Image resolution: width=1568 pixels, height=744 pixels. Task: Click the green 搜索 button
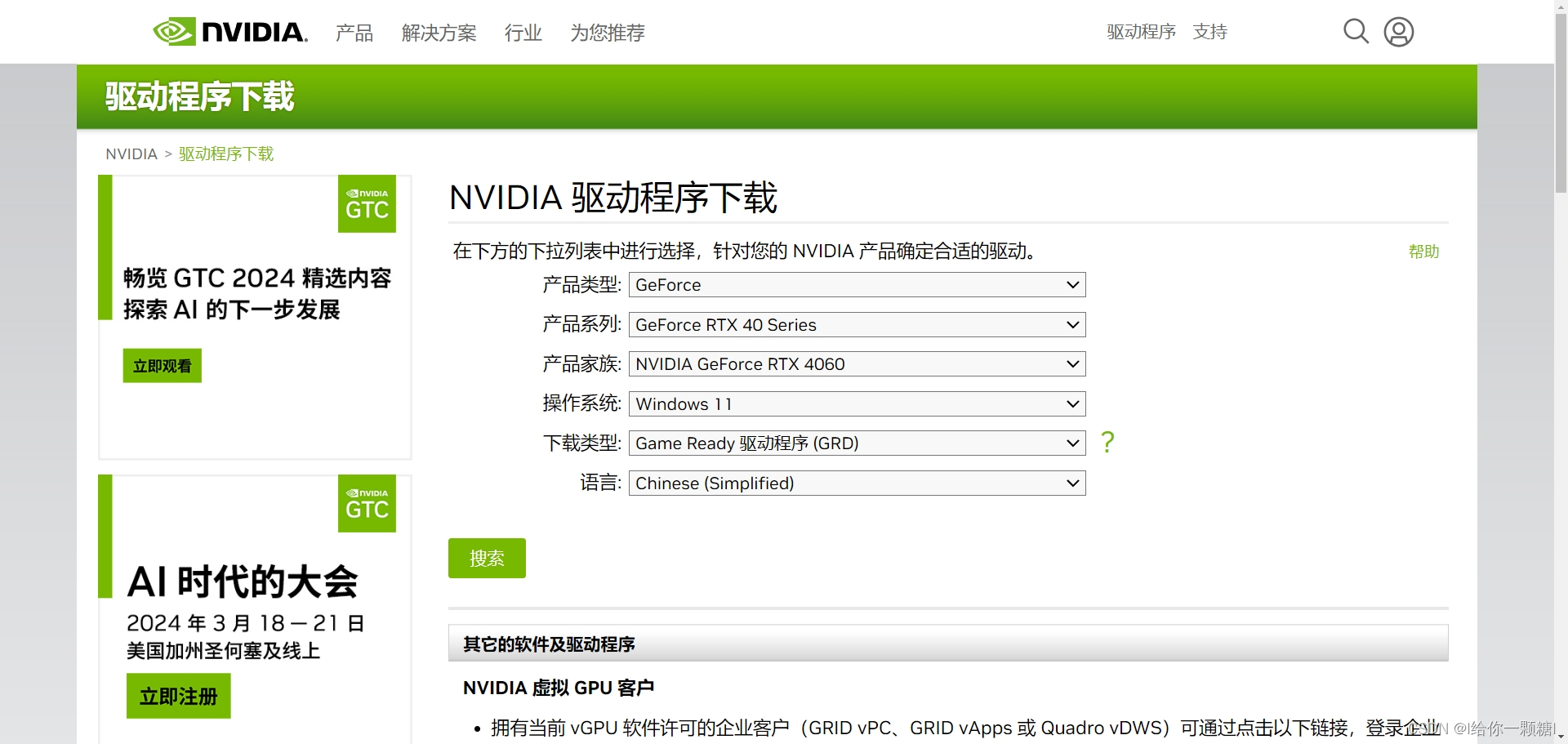pyautogui.click(x=487, y=558)
